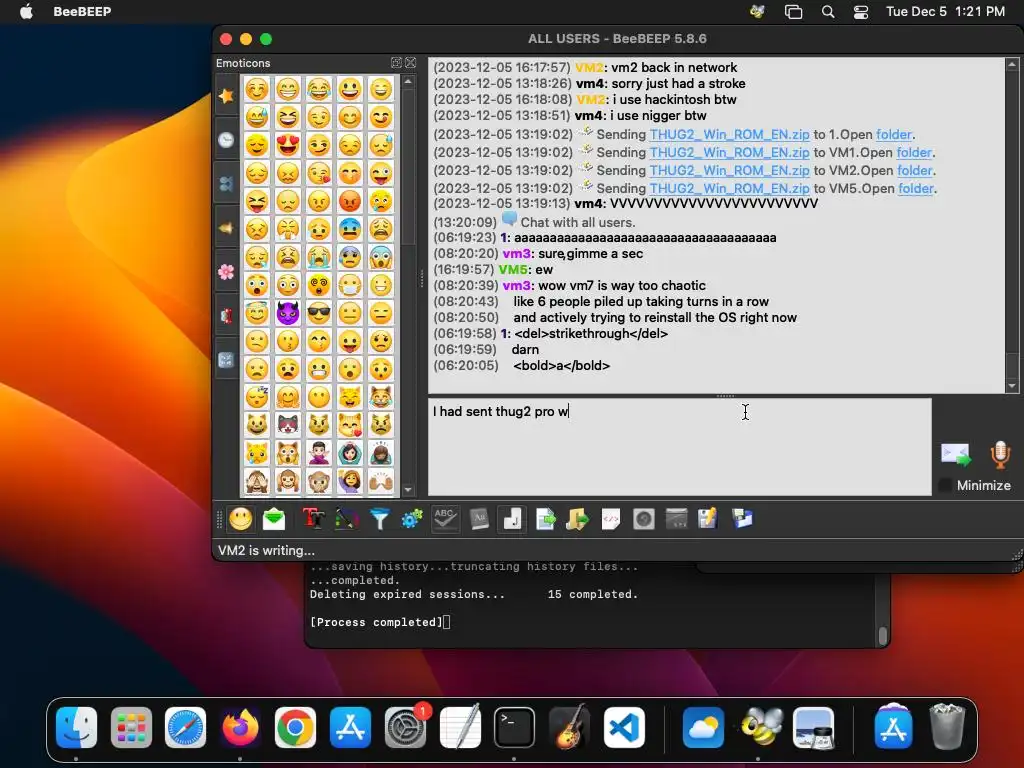
Task: Open folder link for file sent to VM5
Action: 916,189
